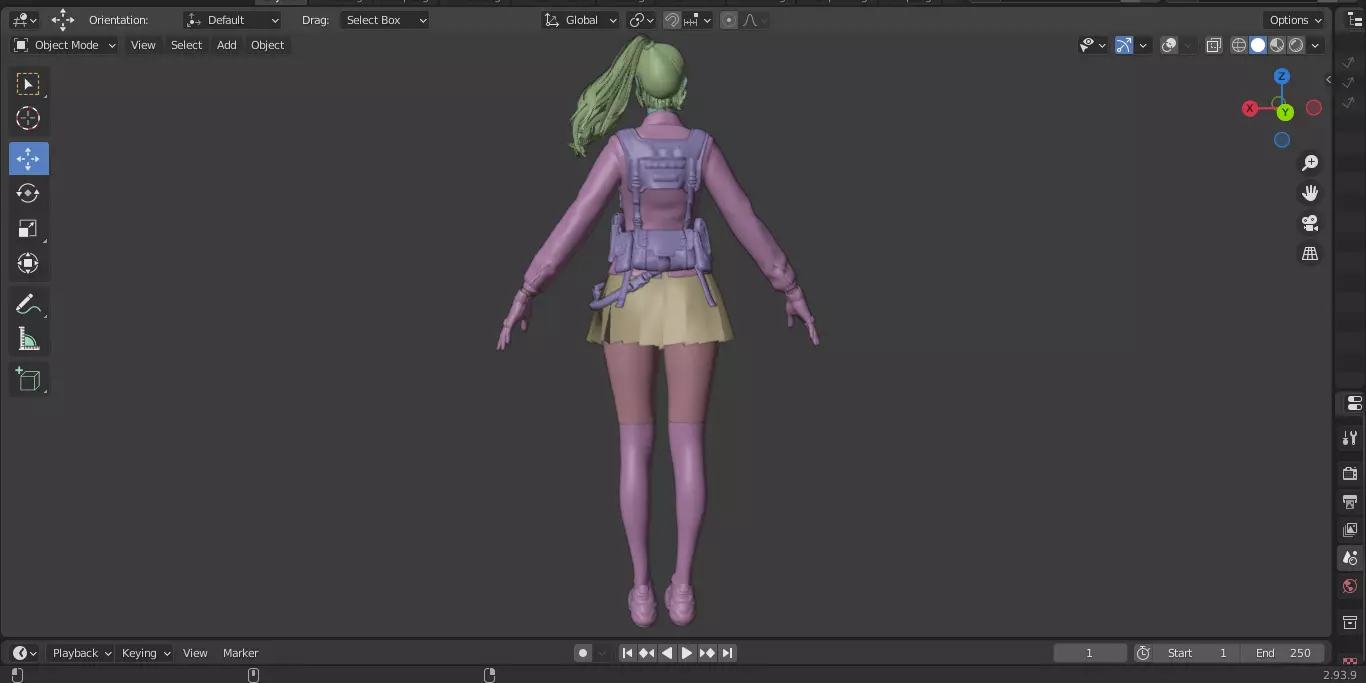Open the snapping options dropdown
1366x683 pixels.
pyautogui.click(x=698, y=20)
